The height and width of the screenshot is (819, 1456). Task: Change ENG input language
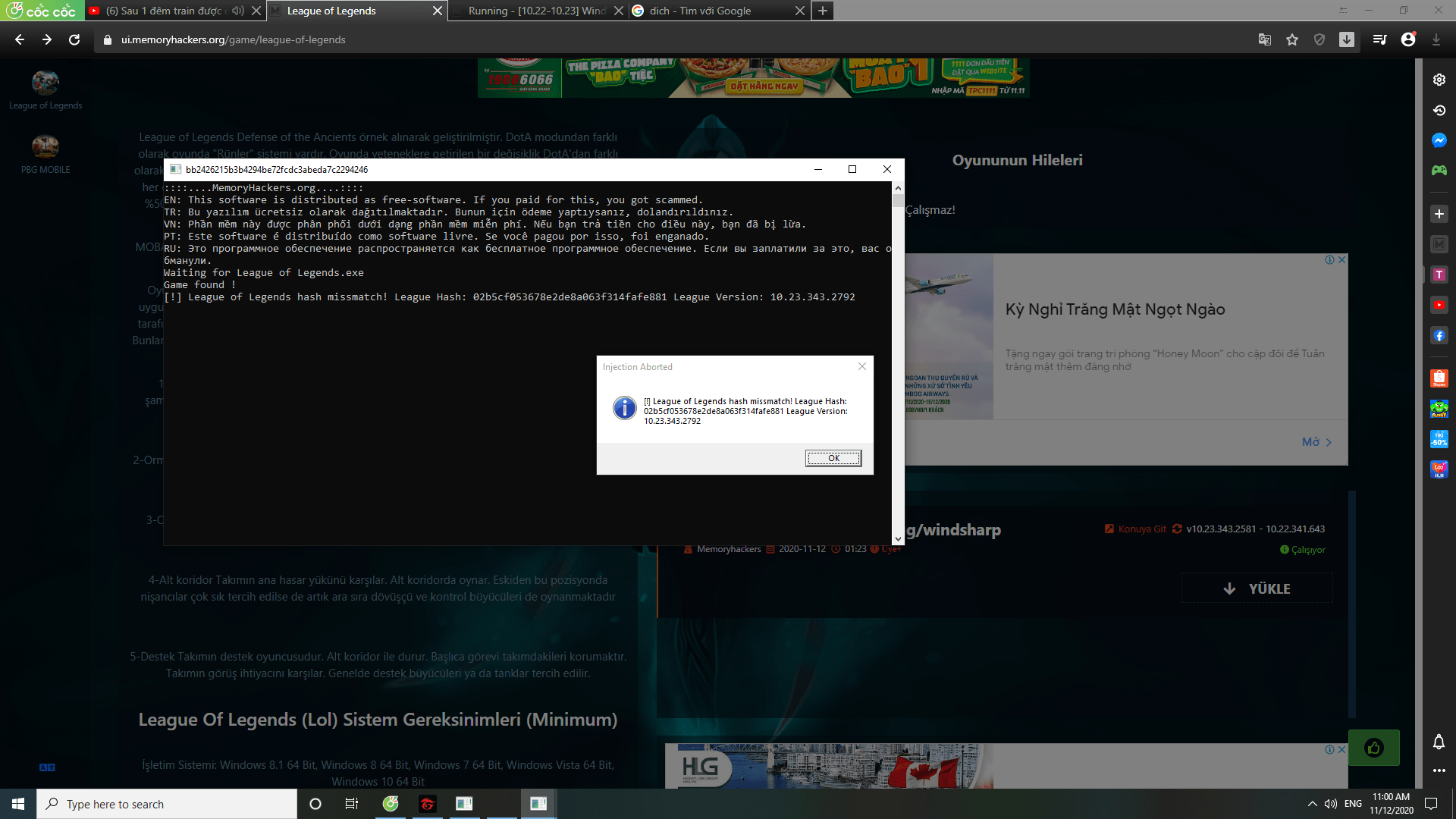(x=1354, y=804)
